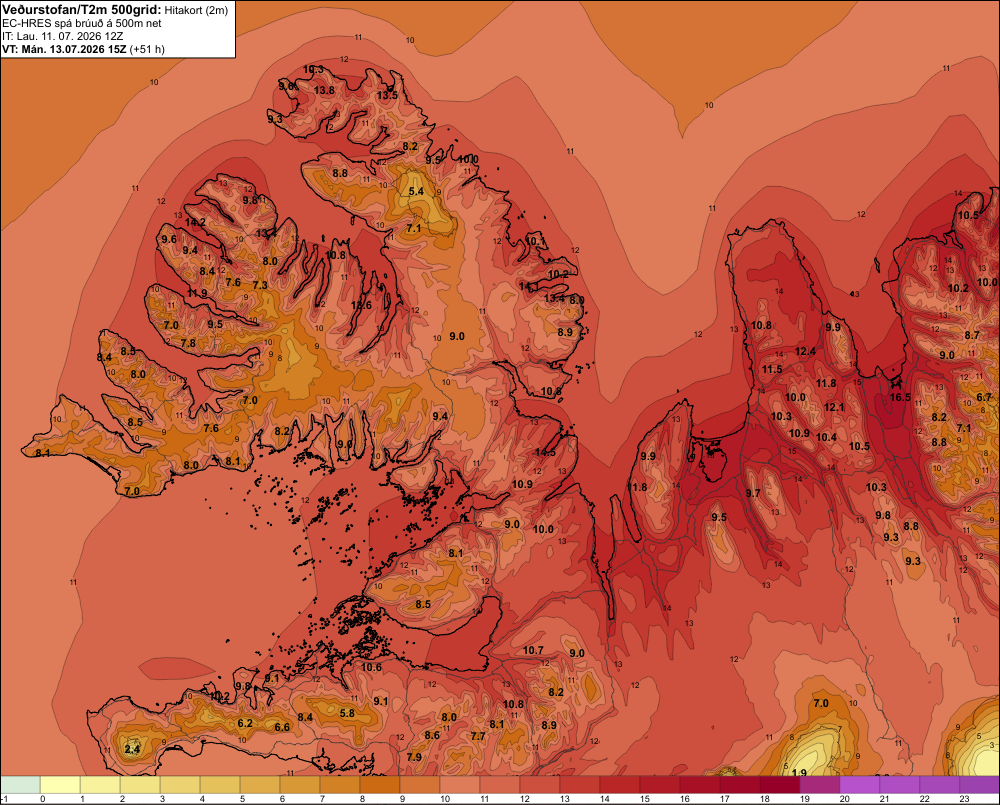
Task: Click the 12.4 temperature label
Action: click(805, 351)
